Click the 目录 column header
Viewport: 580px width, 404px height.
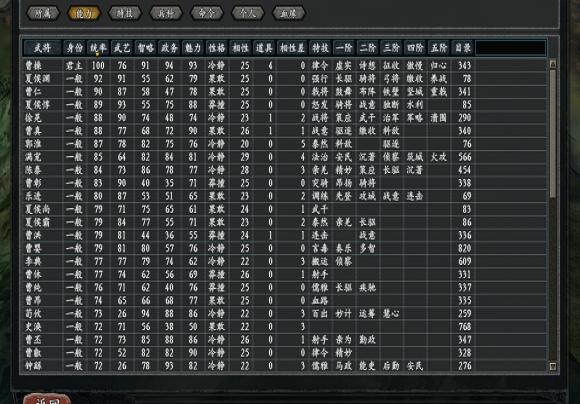[x=462, y=48]
